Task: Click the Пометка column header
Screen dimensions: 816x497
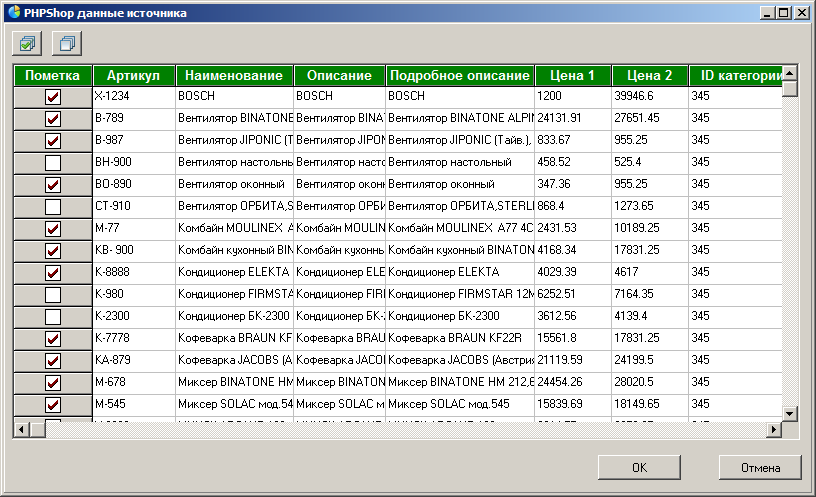Action: pos(53,75)
